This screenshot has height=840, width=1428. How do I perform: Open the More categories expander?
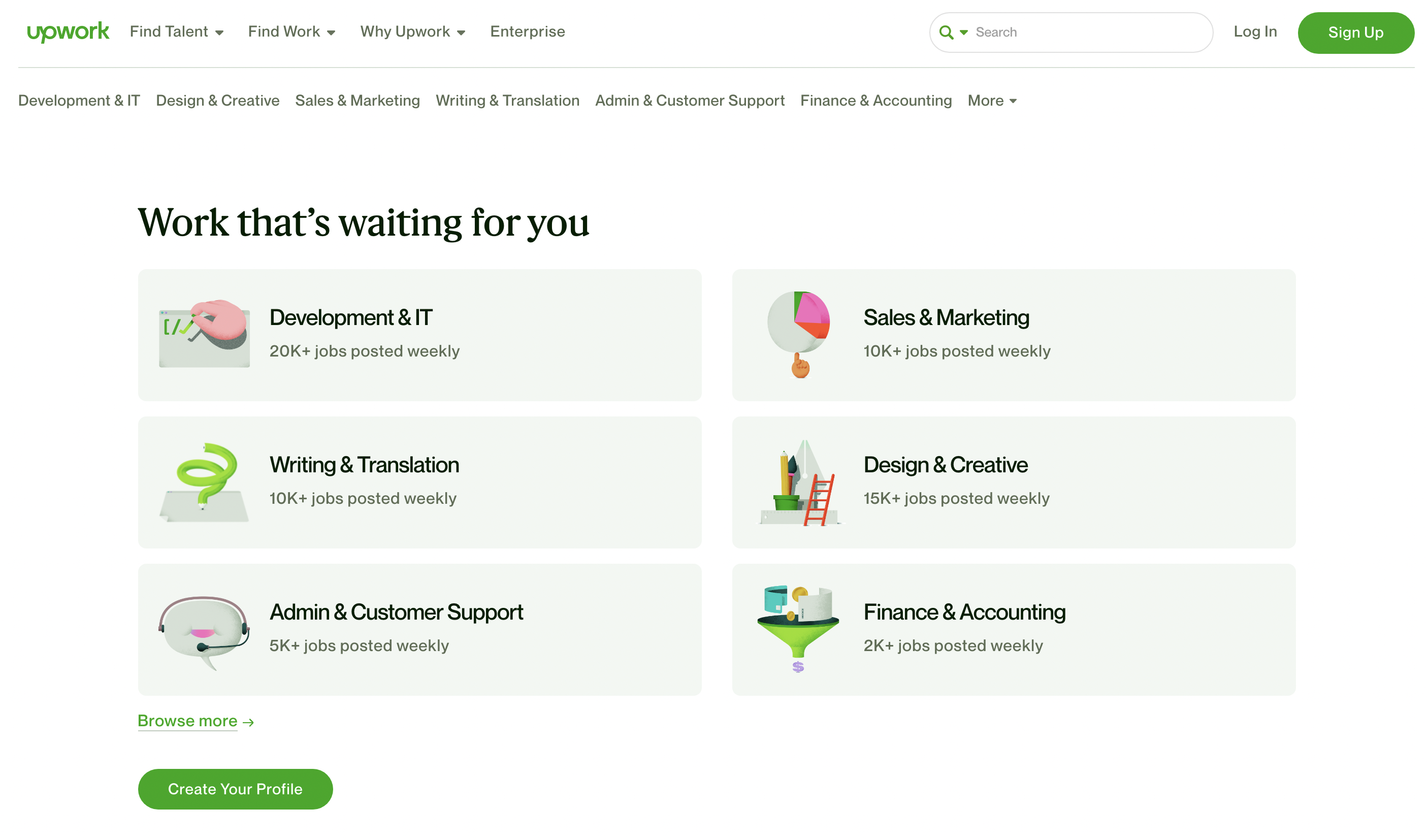pos(992,100)
